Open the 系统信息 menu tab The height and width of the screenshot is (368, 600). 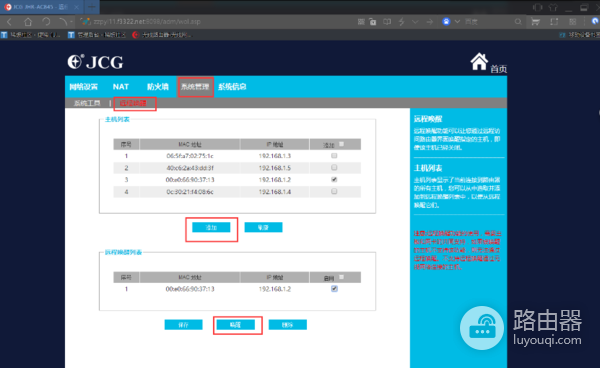click(232, 87)
